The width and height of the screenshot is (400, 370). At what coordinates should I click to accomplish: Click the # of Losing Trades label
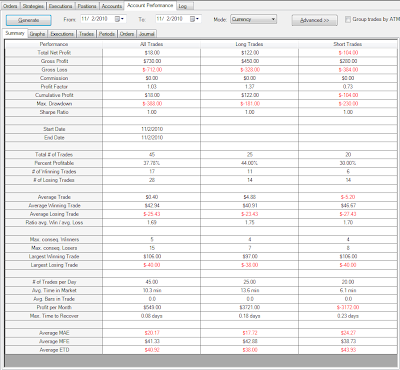(54, 180)
